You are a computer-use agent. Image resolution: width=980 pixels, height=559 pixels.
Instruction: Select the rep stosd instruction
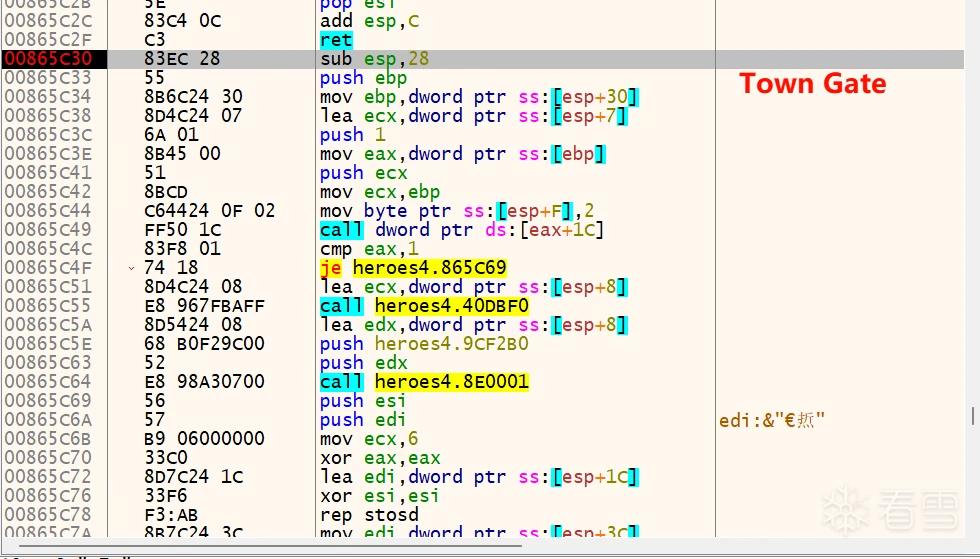point(369,515)
